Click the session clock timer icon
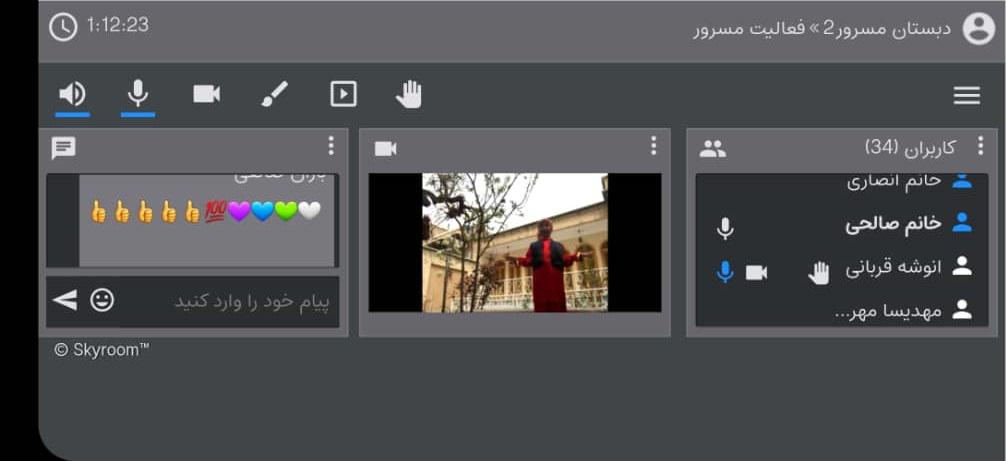The height and width of the screenshot is (461, 1006). pos(63,28)
